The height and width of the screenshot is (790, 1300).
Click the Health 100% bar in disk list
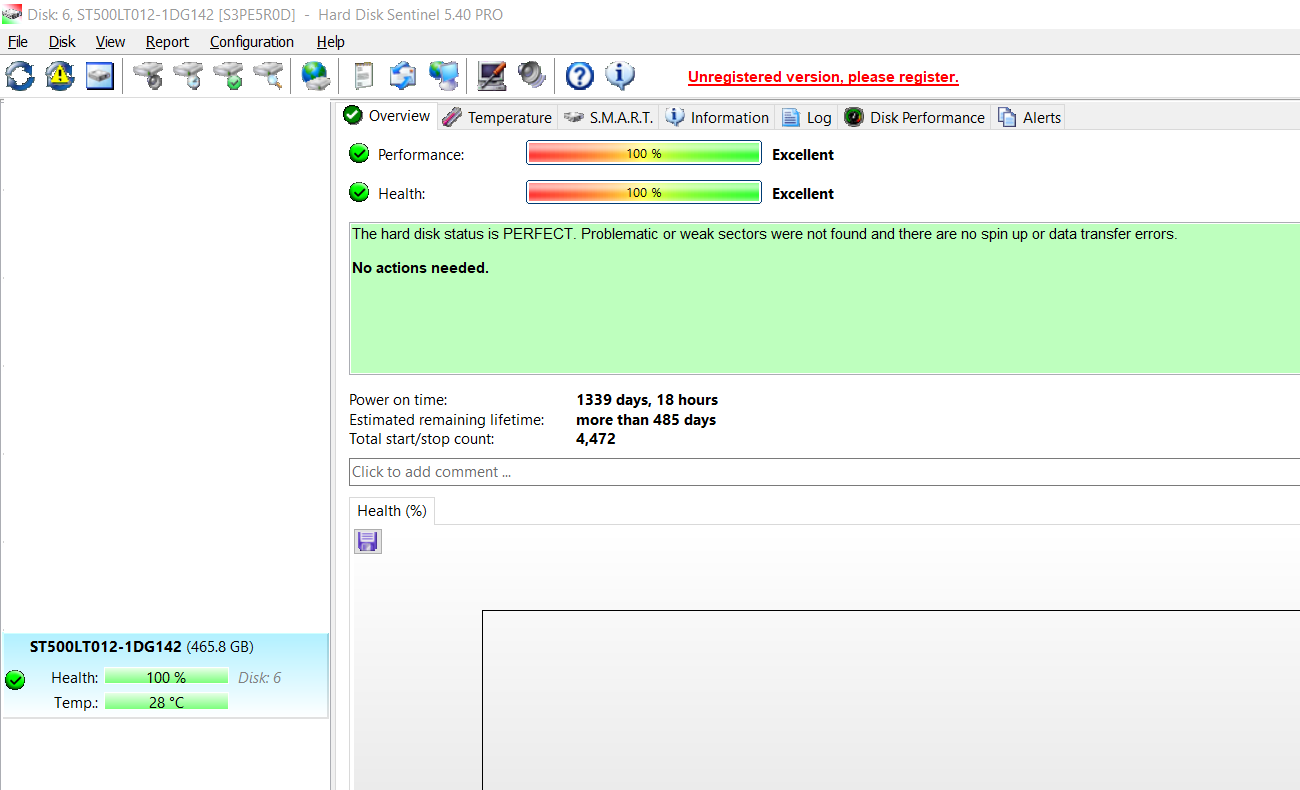[x=166, y=678]
